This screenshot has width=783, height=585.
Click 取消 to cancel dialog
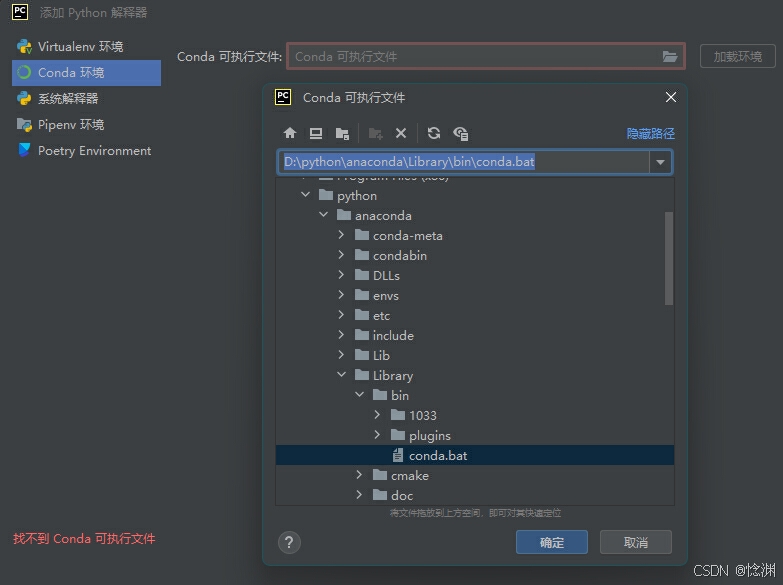(x=636, y=542)
